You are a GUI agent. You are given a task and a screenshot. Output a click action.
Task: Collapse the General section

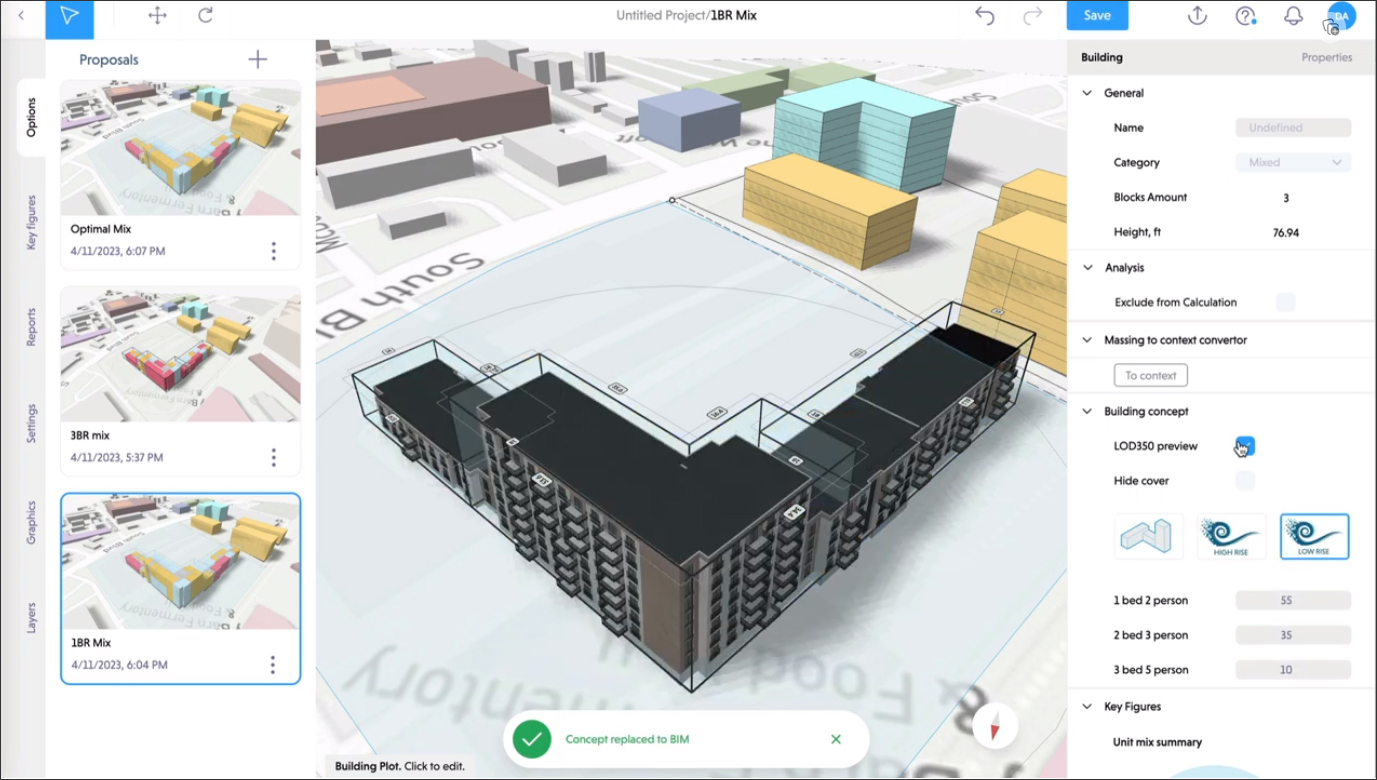(1087, 93)
